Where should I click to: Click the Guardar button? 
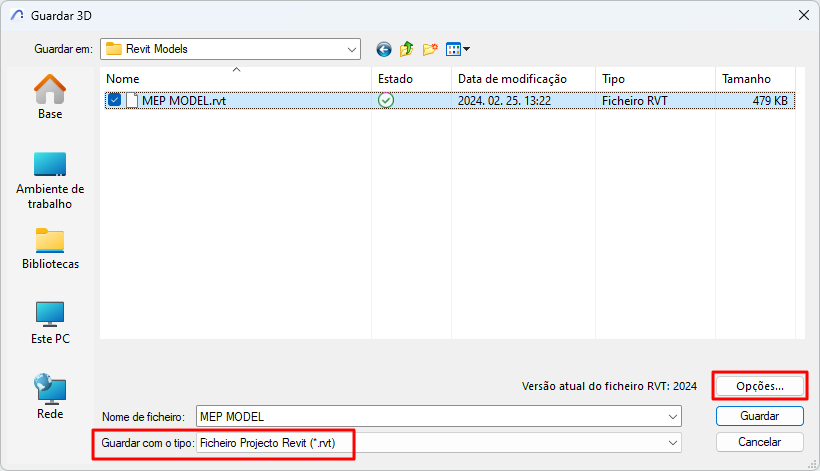(x=759, y=416)
